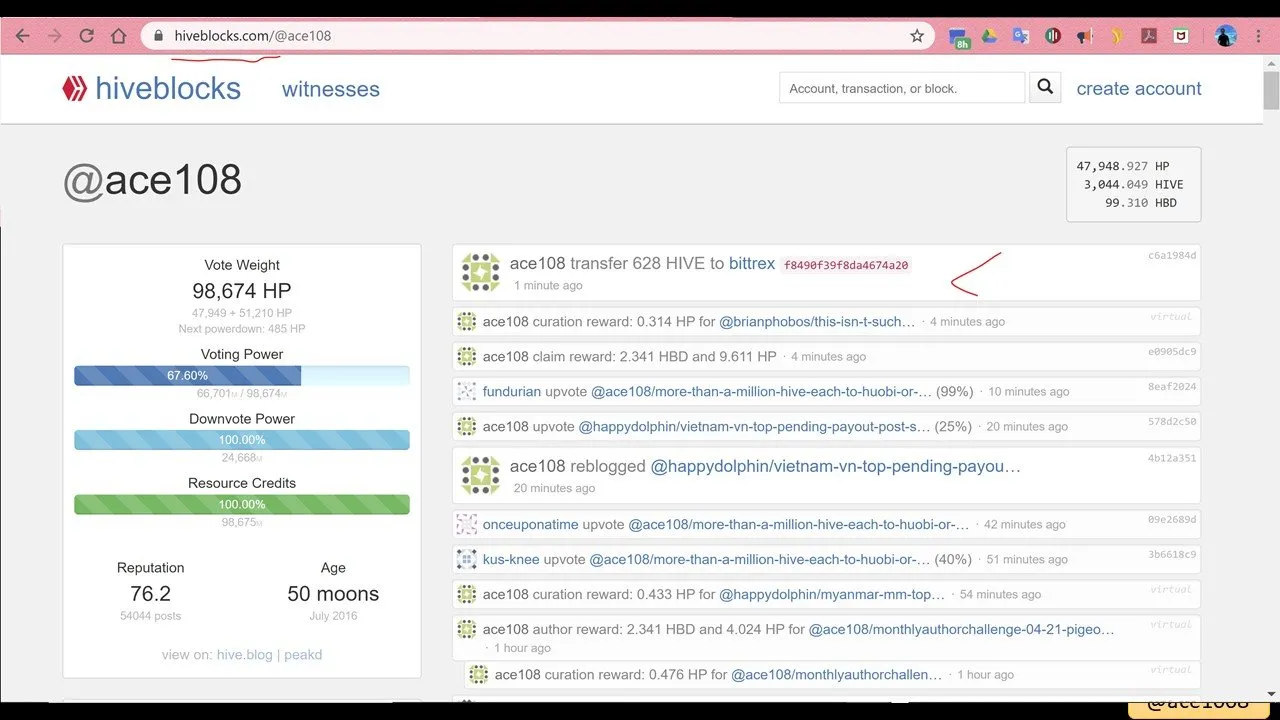This screenshot has width=1280, height=720.
Task: Go back using the browser back arrow
Action: 23,36
